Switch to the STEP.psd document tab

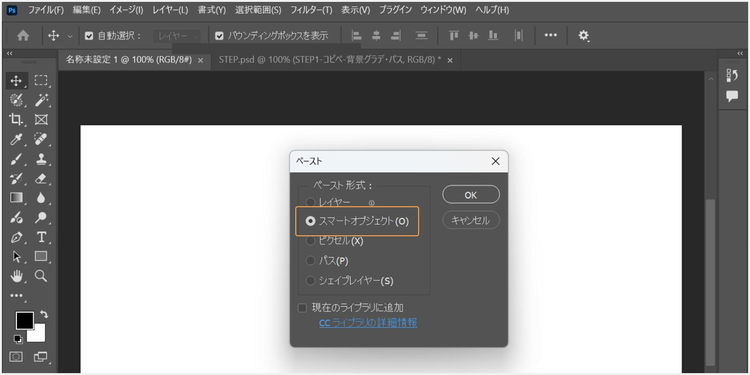[330, 60]
